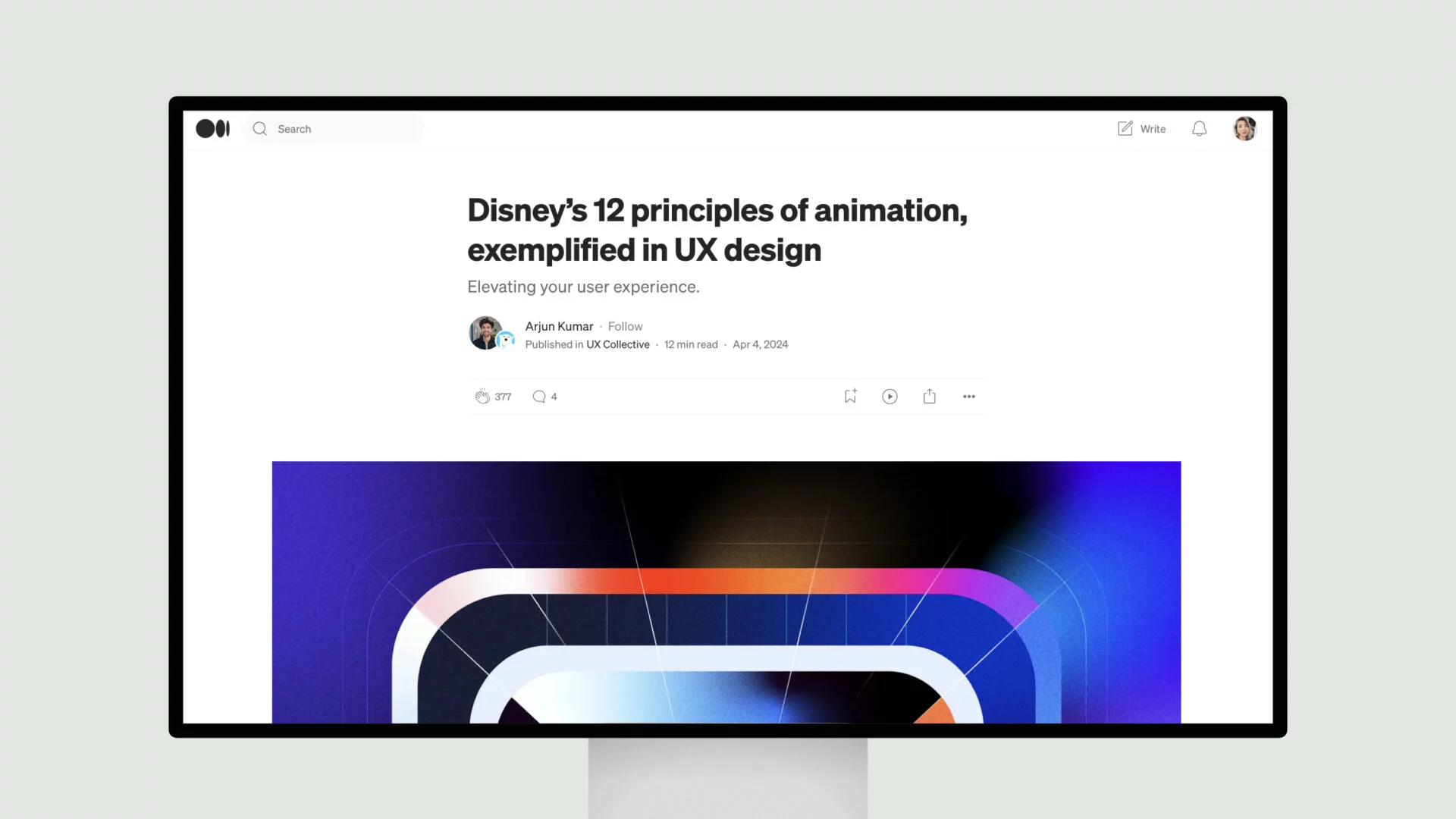This screenshot has height=819, width=1456.
Task: Click the Medium logo home button
Action: point(213,128)
